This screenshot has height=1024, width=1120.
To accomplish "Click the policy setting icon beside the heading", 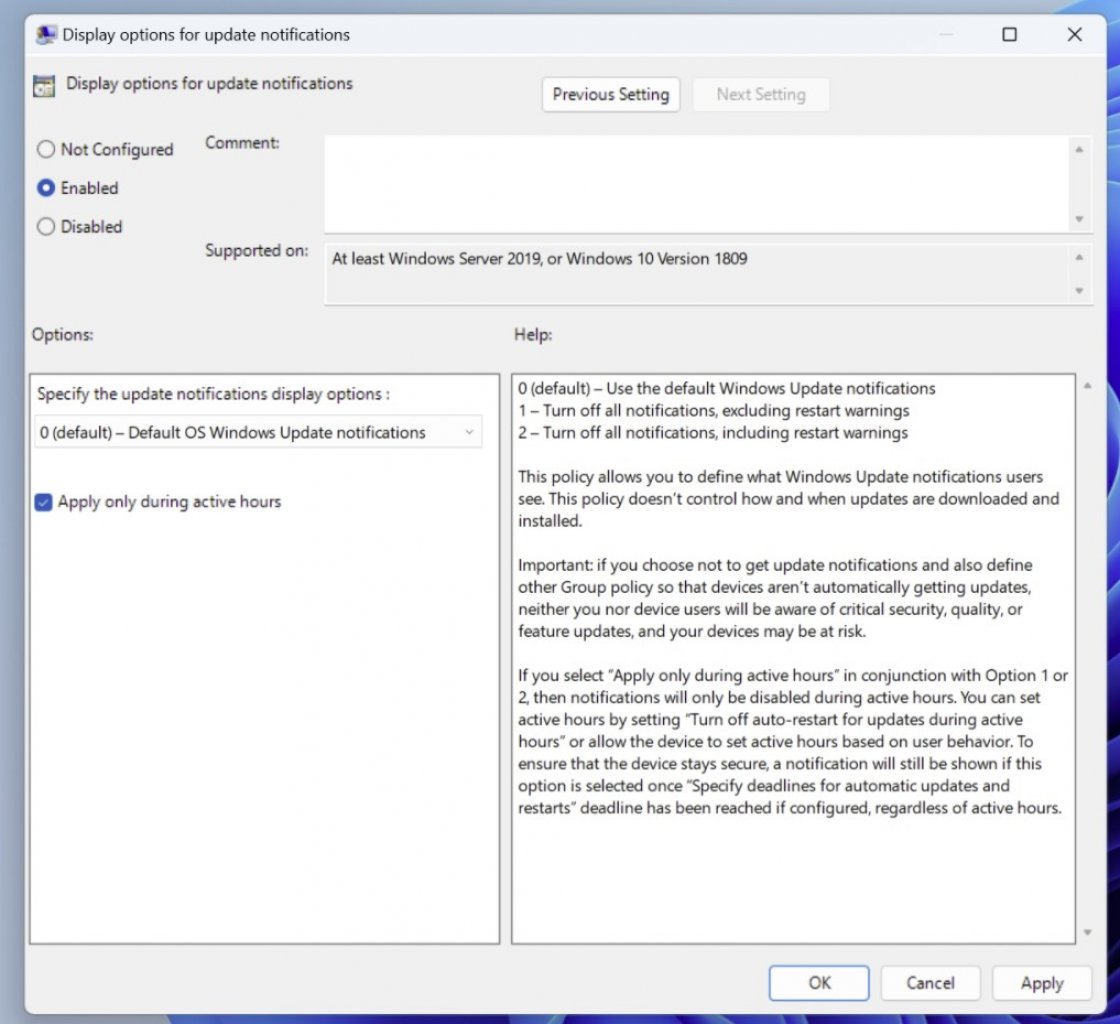I will point(44,86).
